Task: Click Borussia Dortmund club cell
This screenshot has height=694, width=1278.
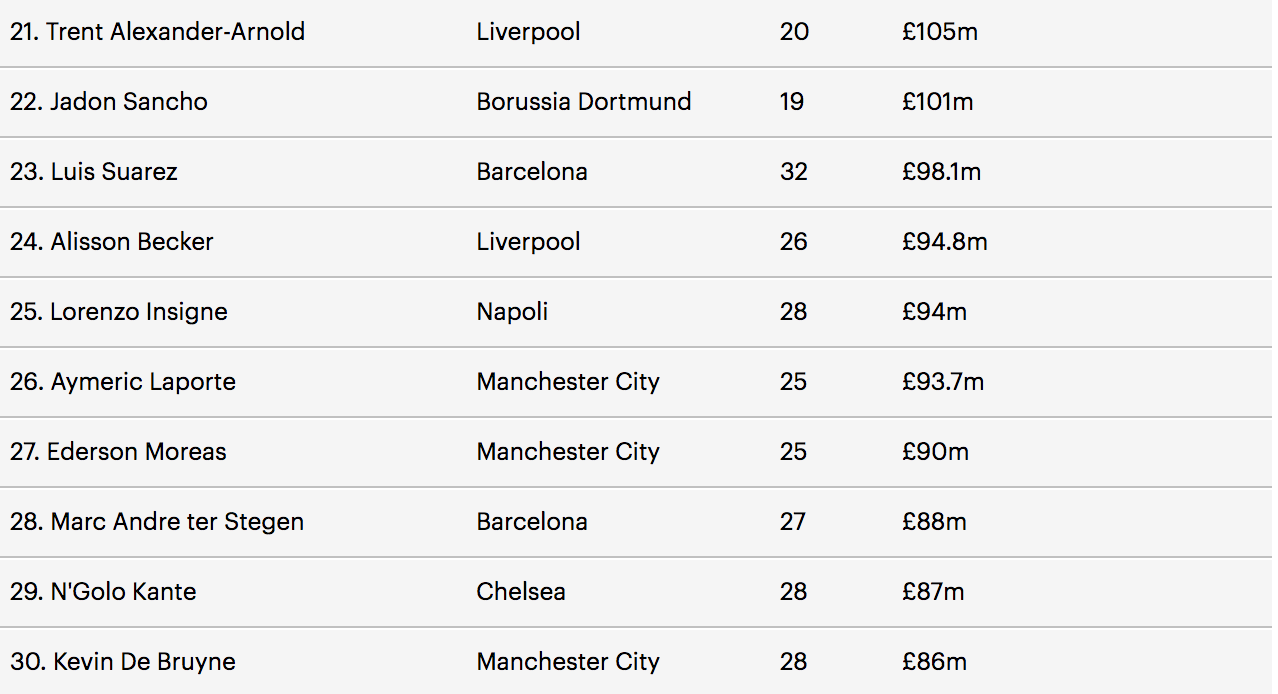Action: [x=583, y=102]
